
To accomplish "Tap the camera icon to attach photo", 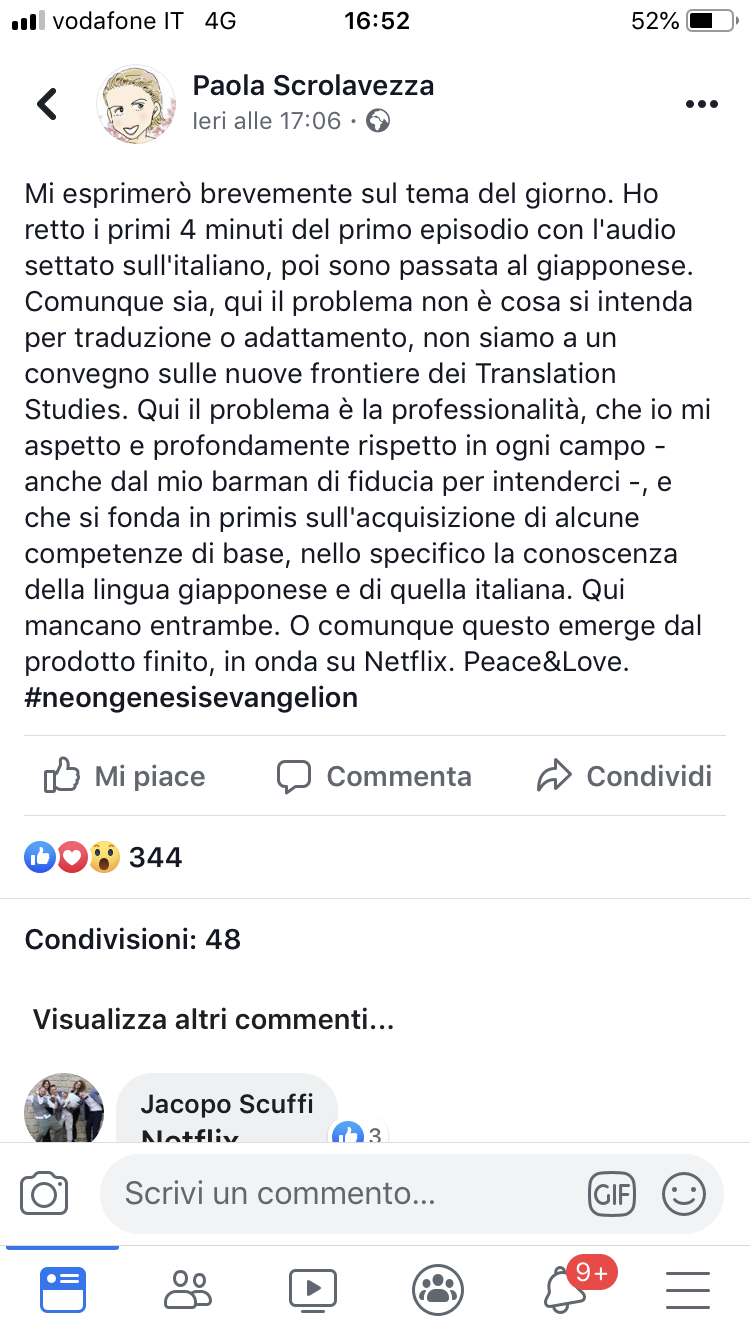I will 45,1194.
